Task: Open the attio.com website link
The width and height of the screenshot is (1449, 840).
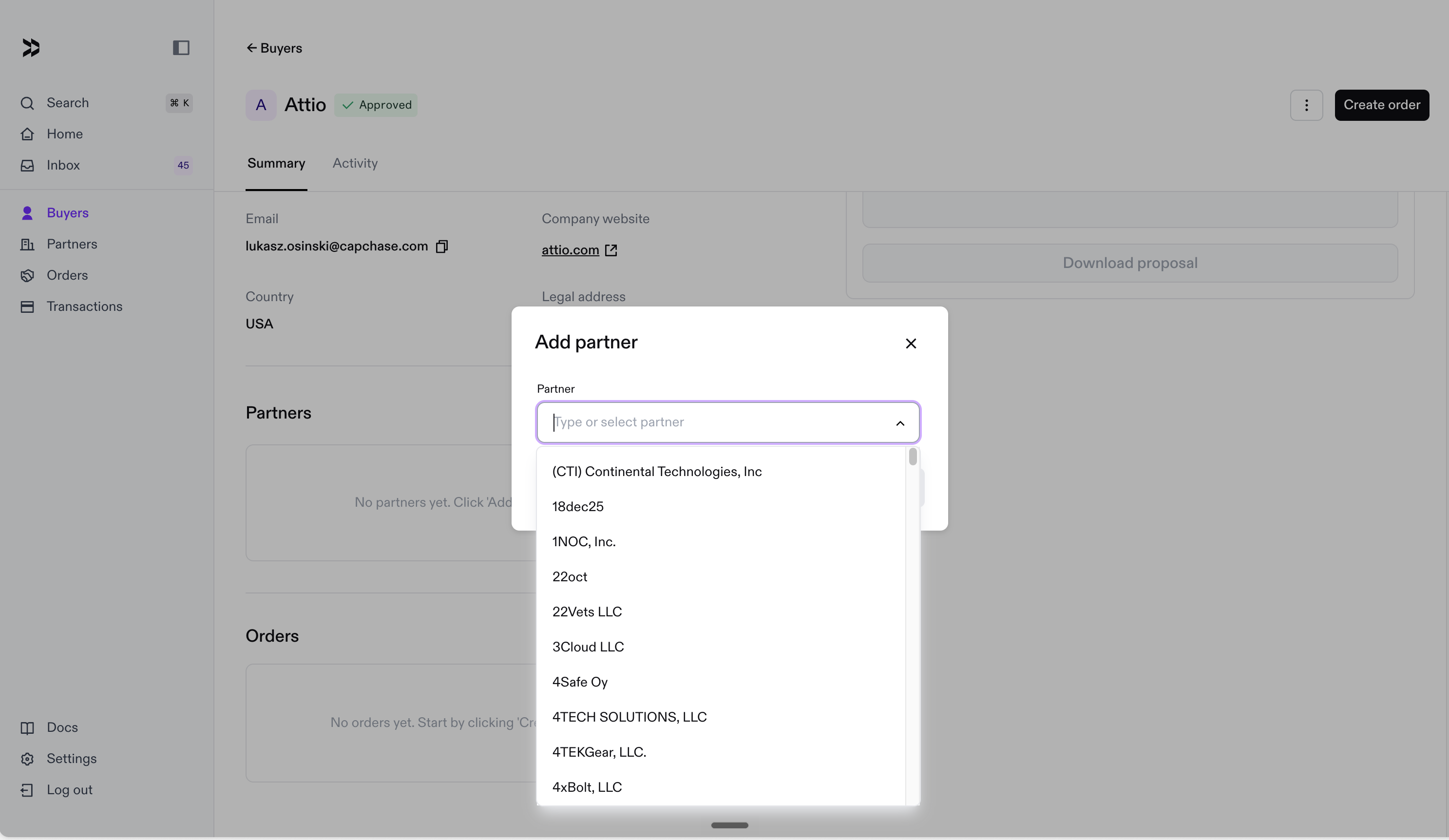Action: click(571, 250)
